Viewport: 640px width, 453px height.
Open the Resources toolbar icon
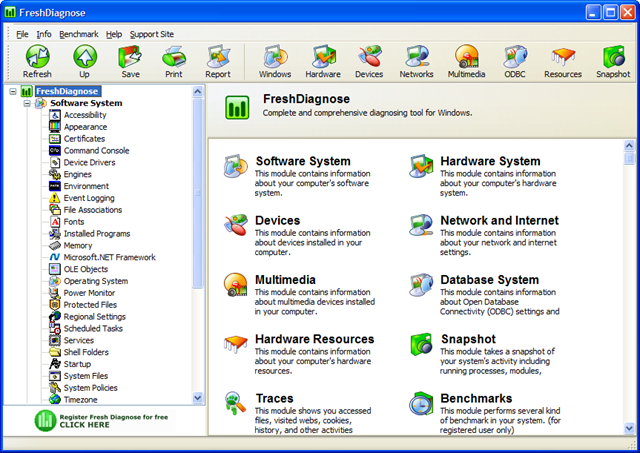click(563, 56)
